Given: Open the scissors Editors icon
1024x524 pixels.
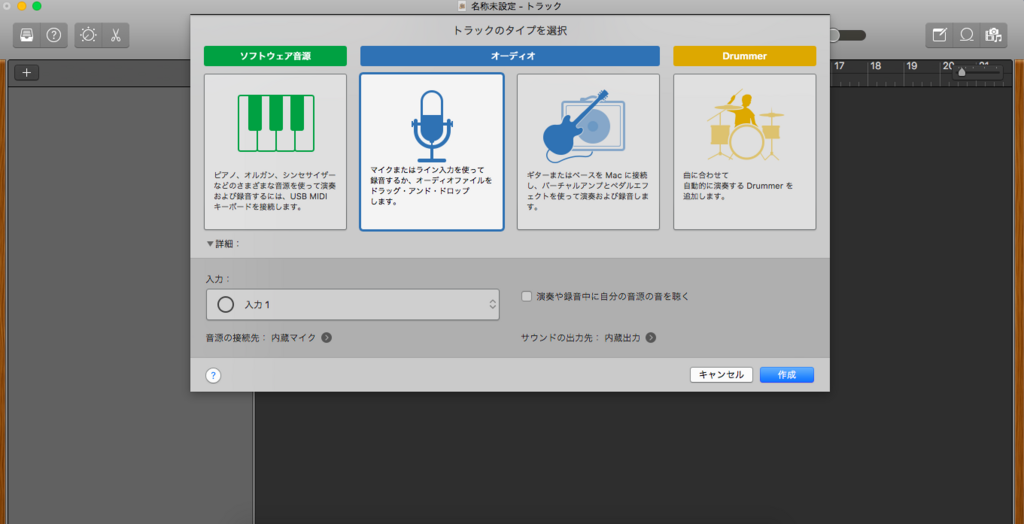Looking at the screenshot, I should tap(116, 35).
